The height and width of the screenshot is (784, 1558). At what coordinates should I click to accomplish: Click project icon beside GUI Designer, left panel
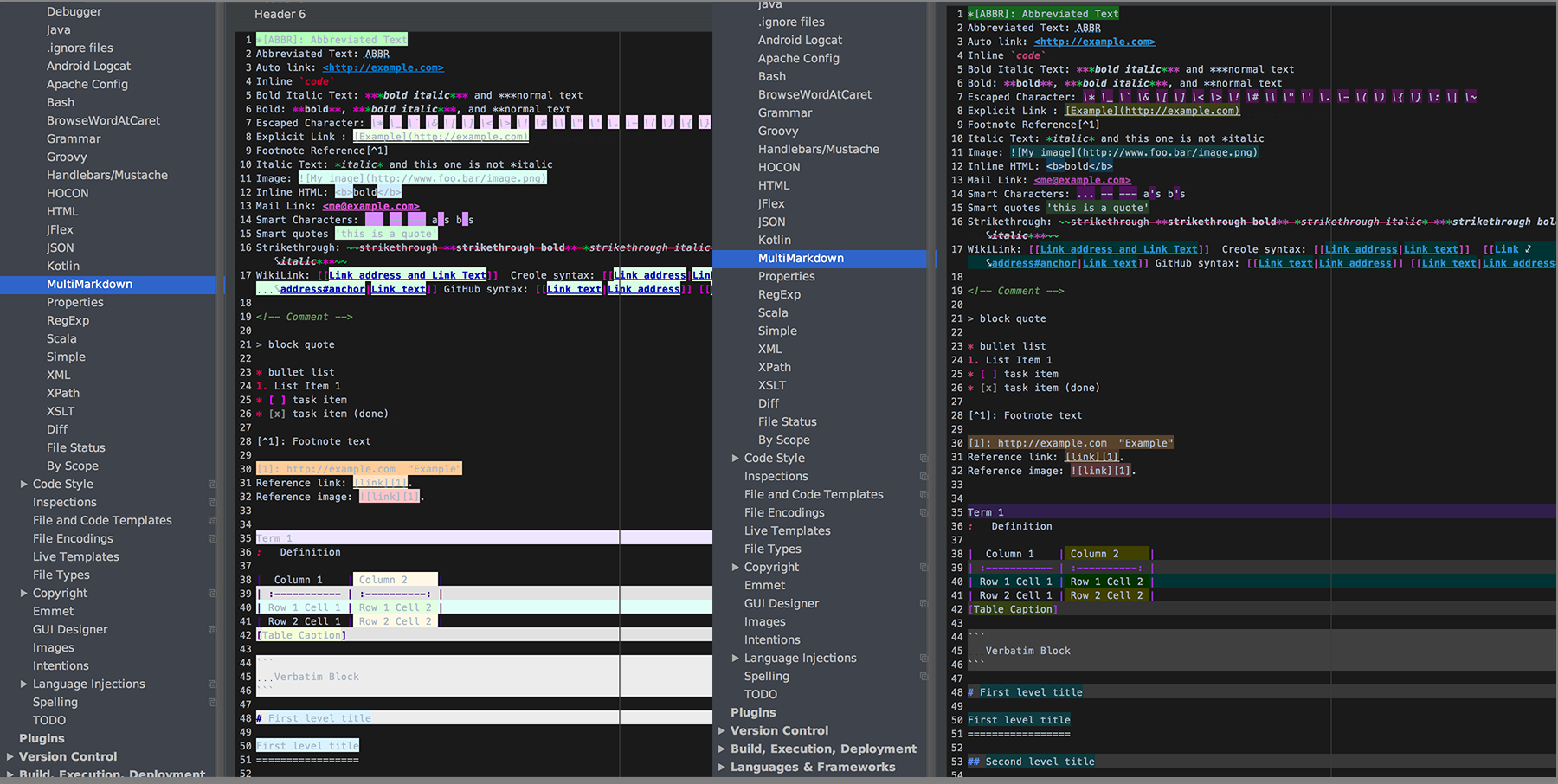211,630
